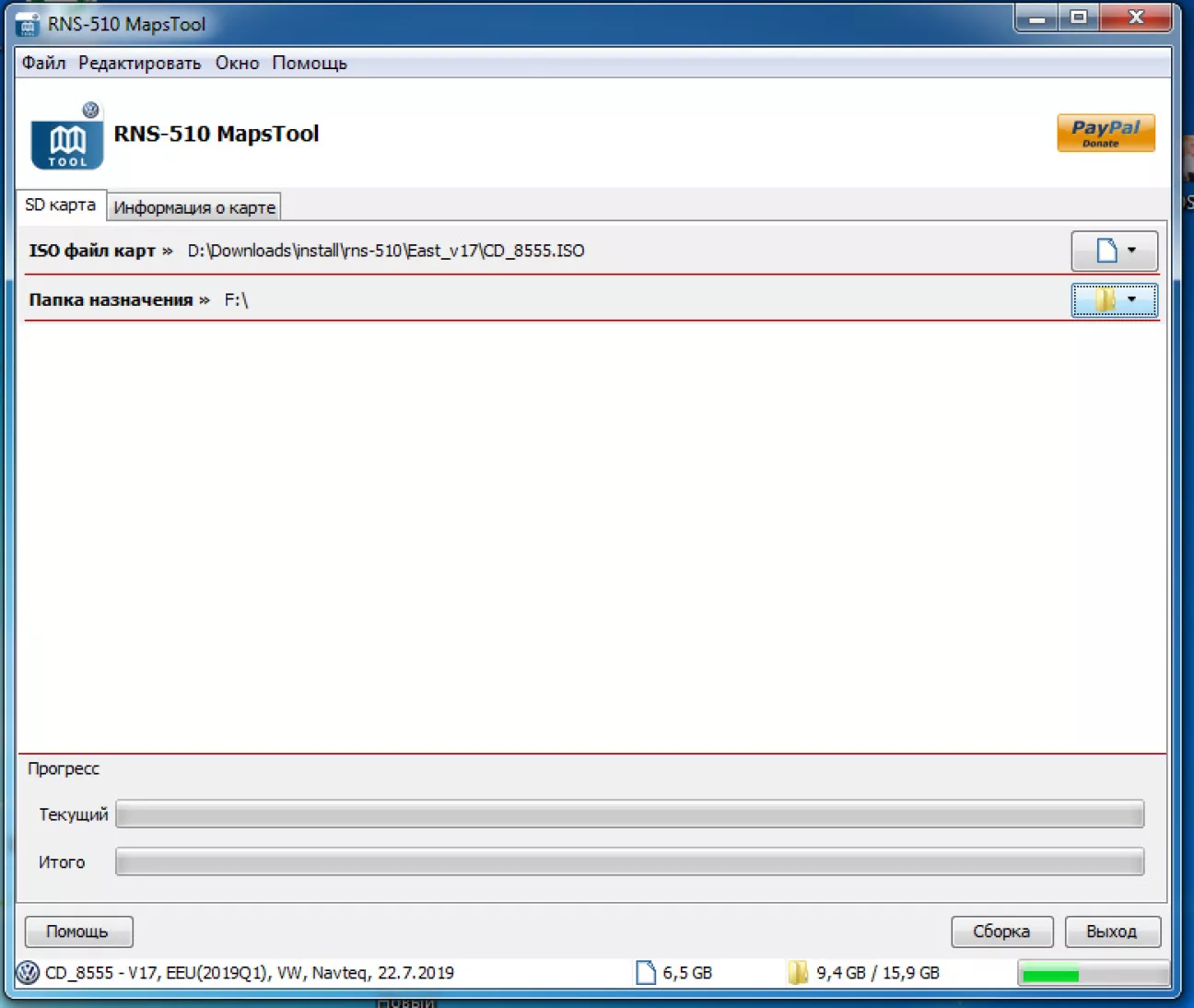
Task: Click the folder space icon in status bar
Action: coord(798,973)
